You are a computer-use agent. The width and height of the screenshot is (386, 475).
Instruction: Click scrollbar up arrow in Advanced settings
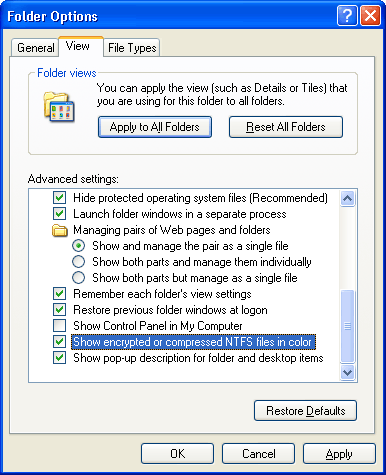pyautogui.click(x=347, y=198)
